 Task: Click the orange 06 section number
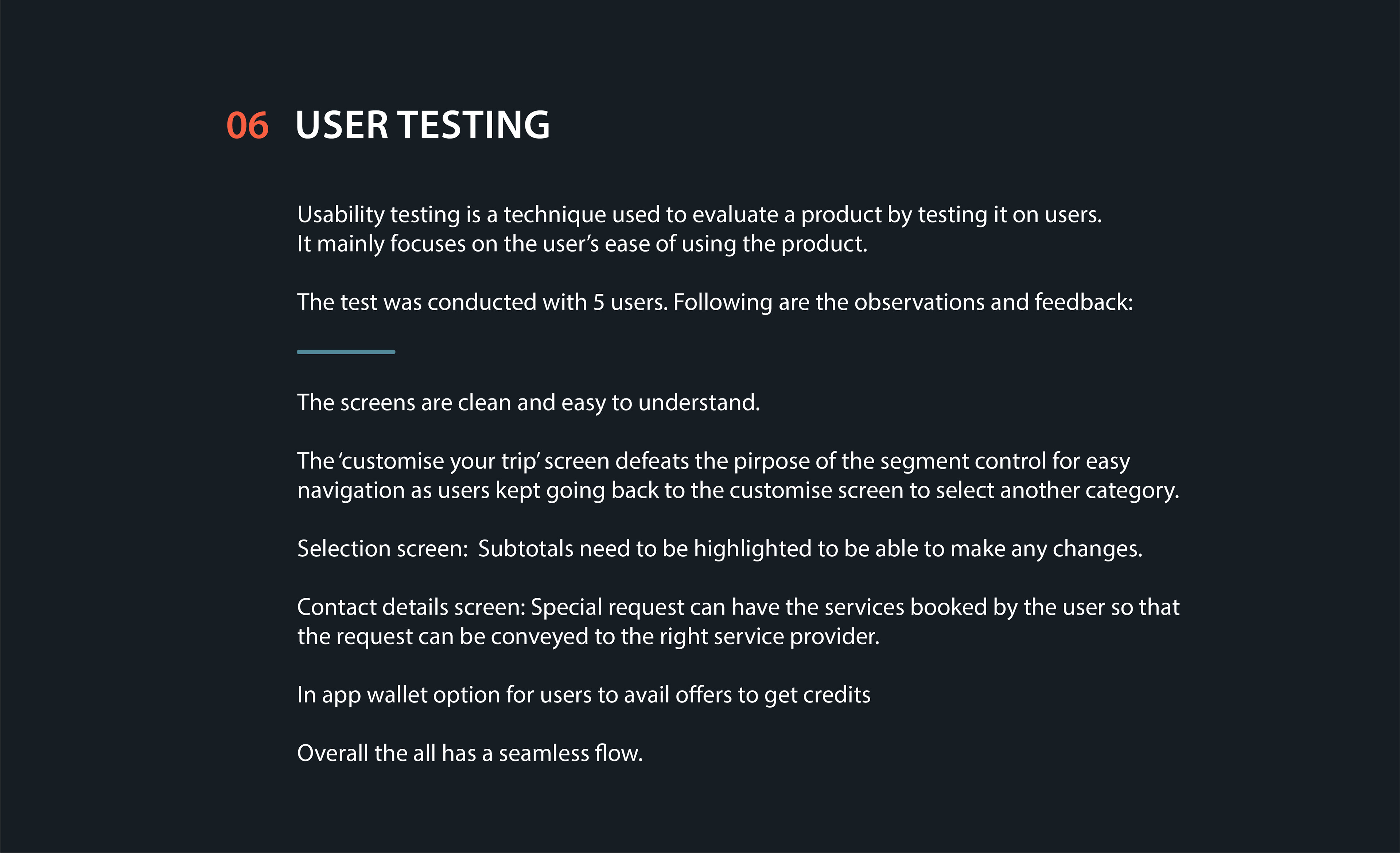pos(247,125)
